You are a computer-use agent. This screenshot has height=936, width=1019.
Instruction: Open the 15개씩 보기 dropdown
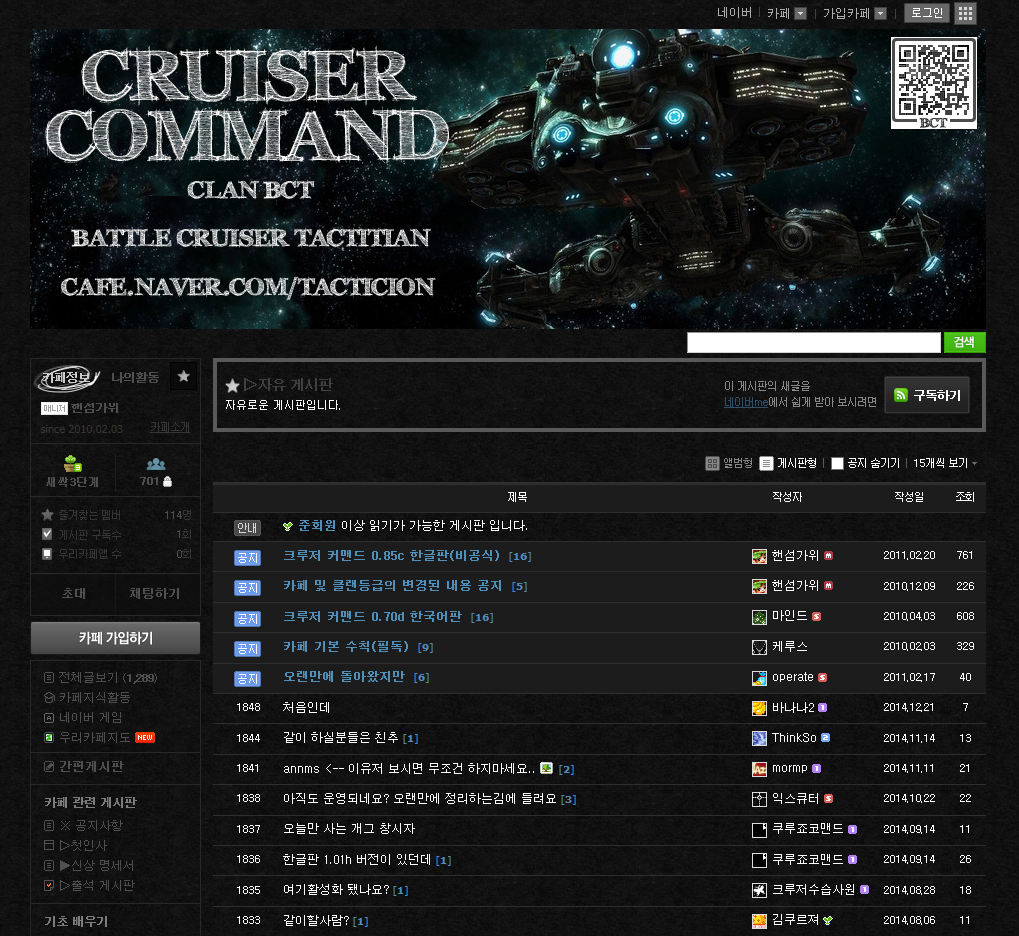(x=945, y=463)
